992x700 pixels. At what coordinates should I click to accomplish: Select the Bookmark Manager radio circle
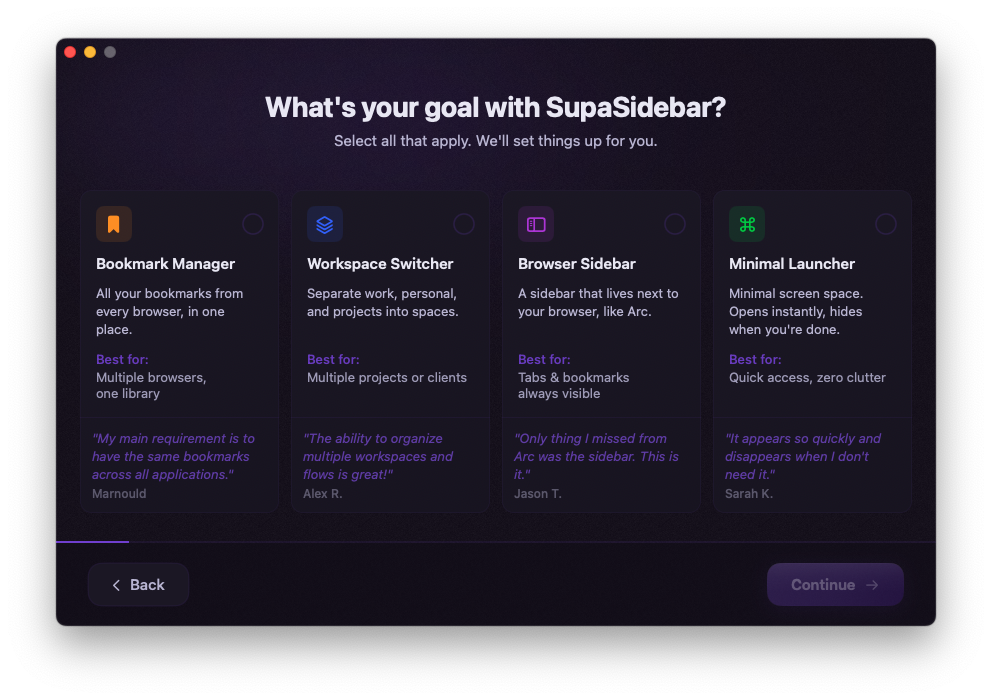(253, 224)
